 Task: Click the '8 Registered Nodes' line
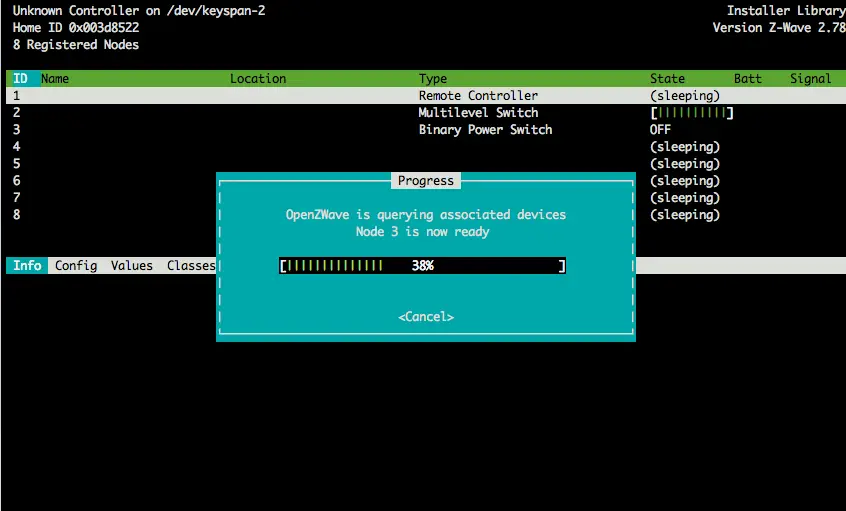(76, 45)
